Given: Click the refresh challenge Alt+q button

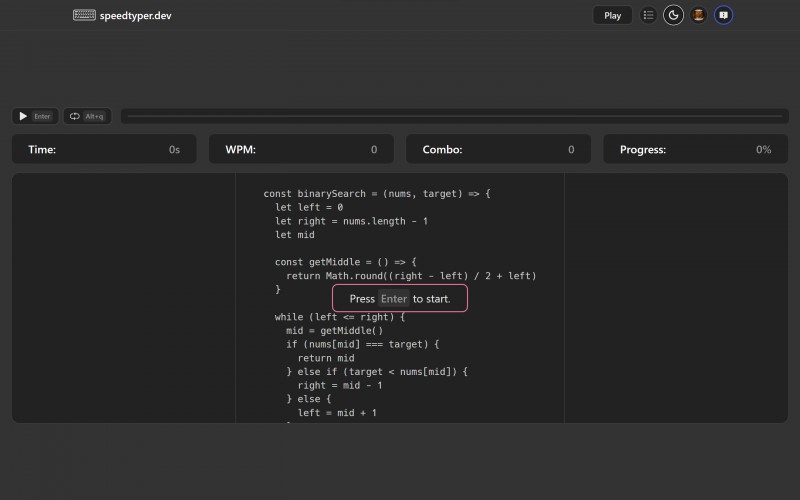Looking at the screenshot, I should (87, 116).
